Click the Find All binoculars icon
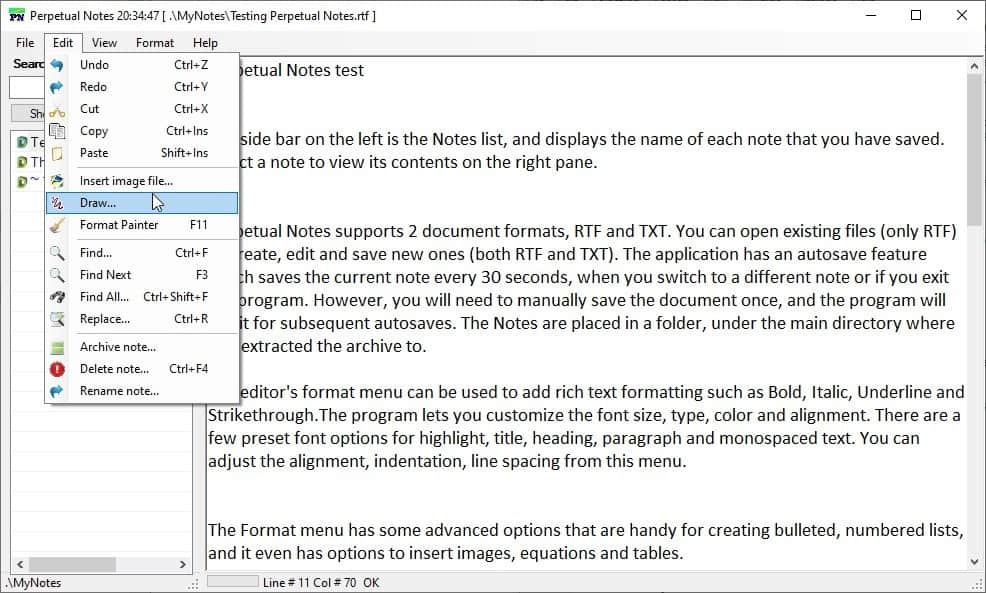 click(x=58, y=297)
